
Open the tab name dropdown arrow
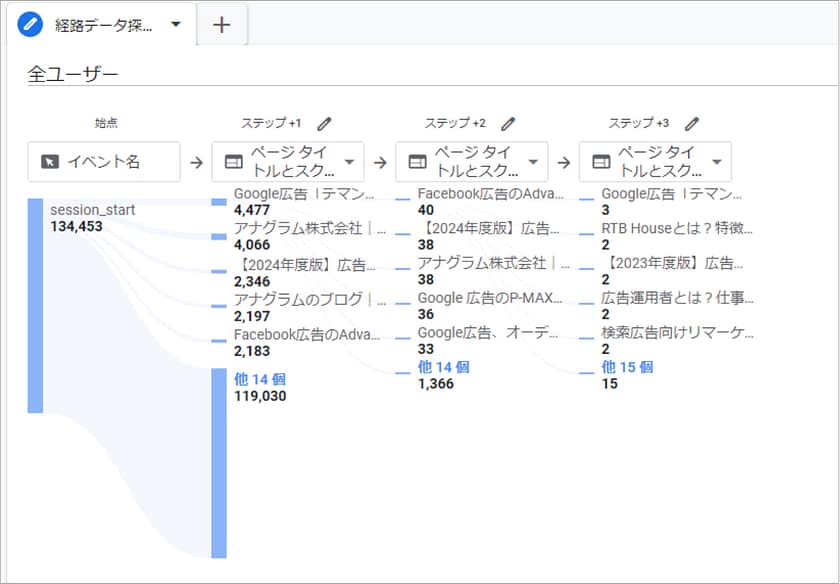click(176, 25)
